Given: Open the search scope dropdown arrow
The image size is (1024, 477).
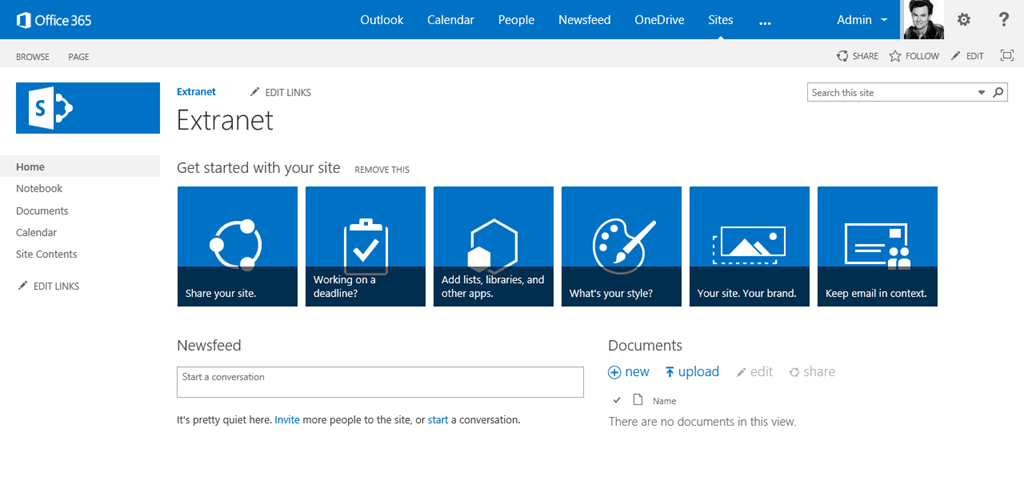Looking at the screenshot, I should click(981, 93).
